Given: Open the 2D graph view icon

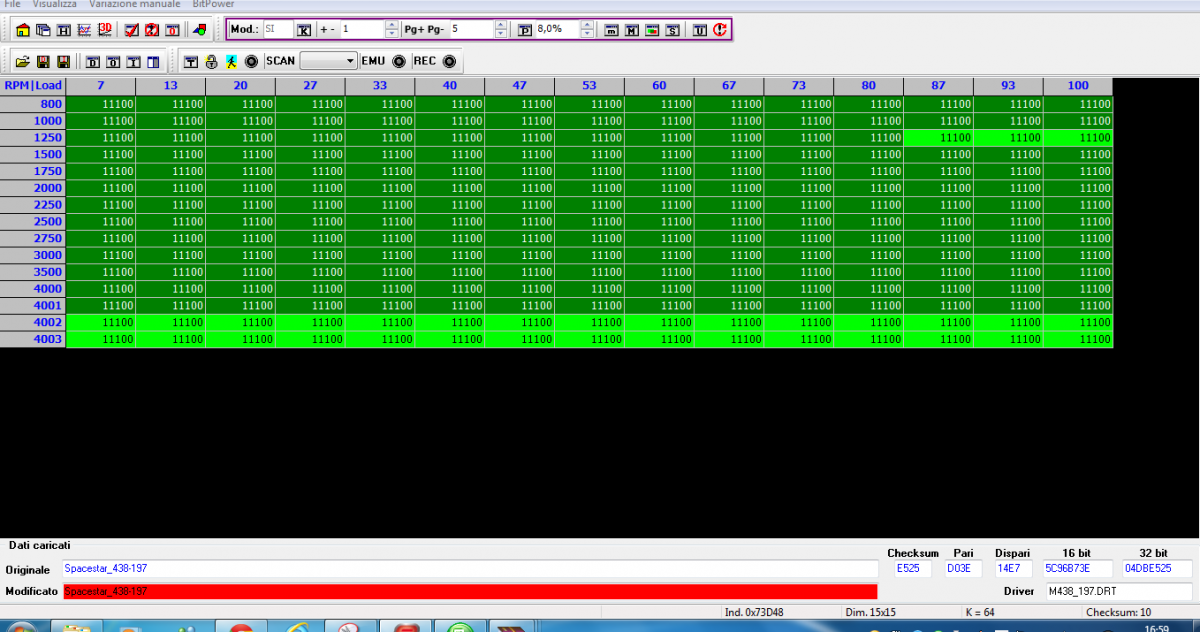Looking at the screenshot, I should (84, 30).
